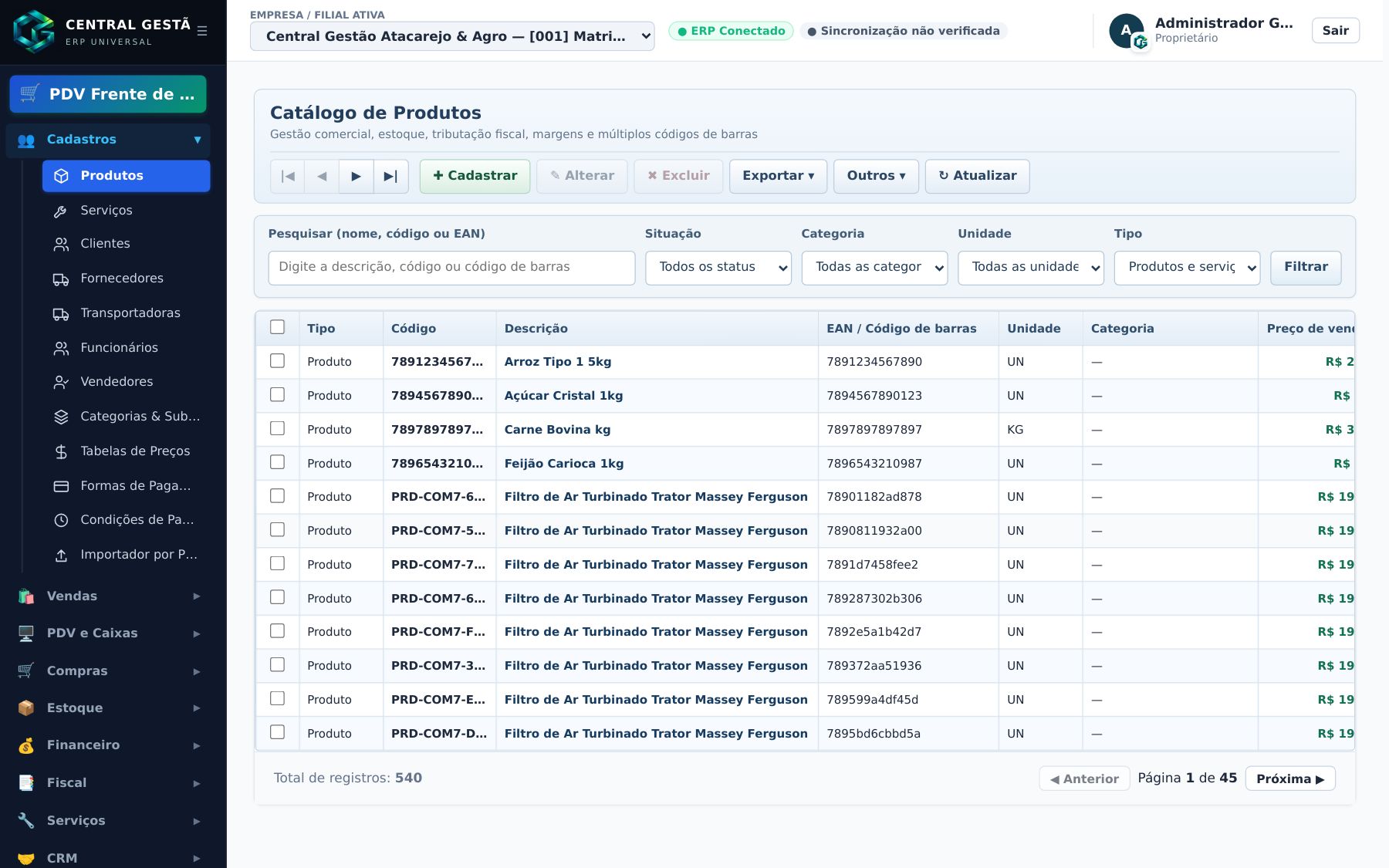Click the Categorias & Sub layers icon
1389x868 pixels.
tap(61, 417)
